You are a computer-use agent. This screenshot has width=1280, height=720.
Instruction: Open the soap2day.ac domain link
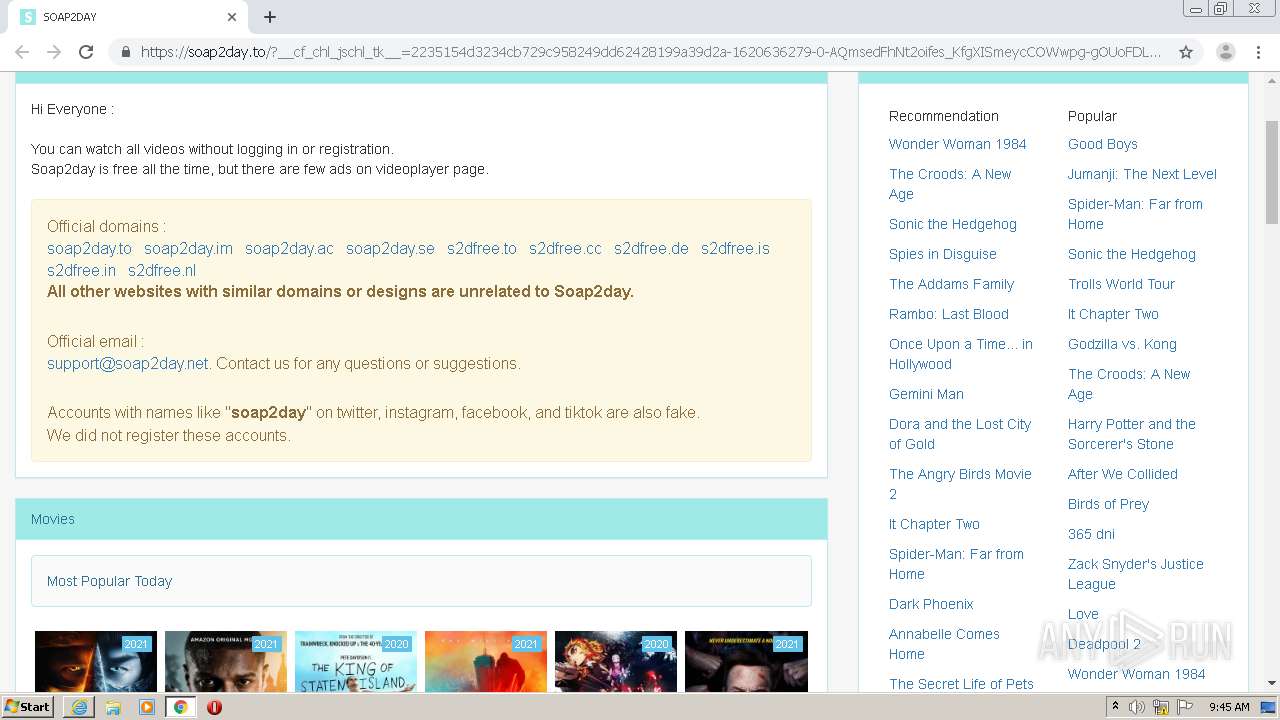coord(289,248)
